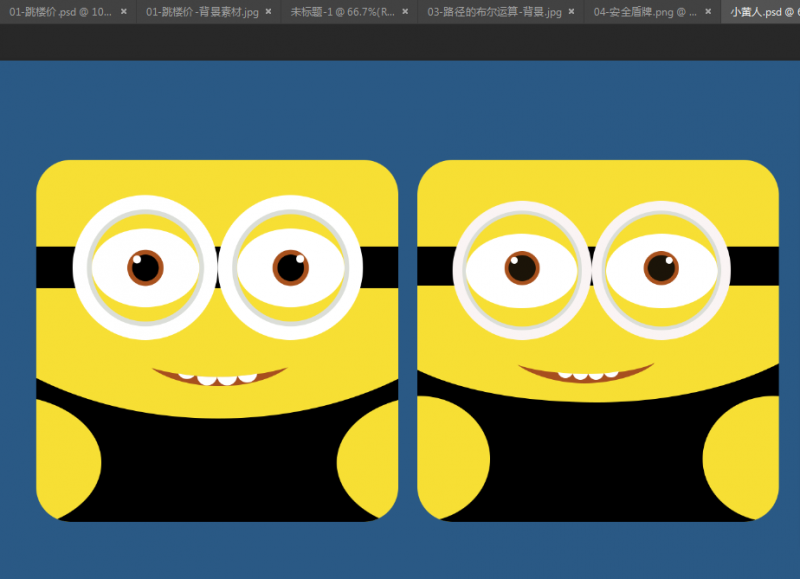The width and height of the screenshot is (800, 579).
Task: Click the left minion's black overalls
Action: click(x=220, y=465)
